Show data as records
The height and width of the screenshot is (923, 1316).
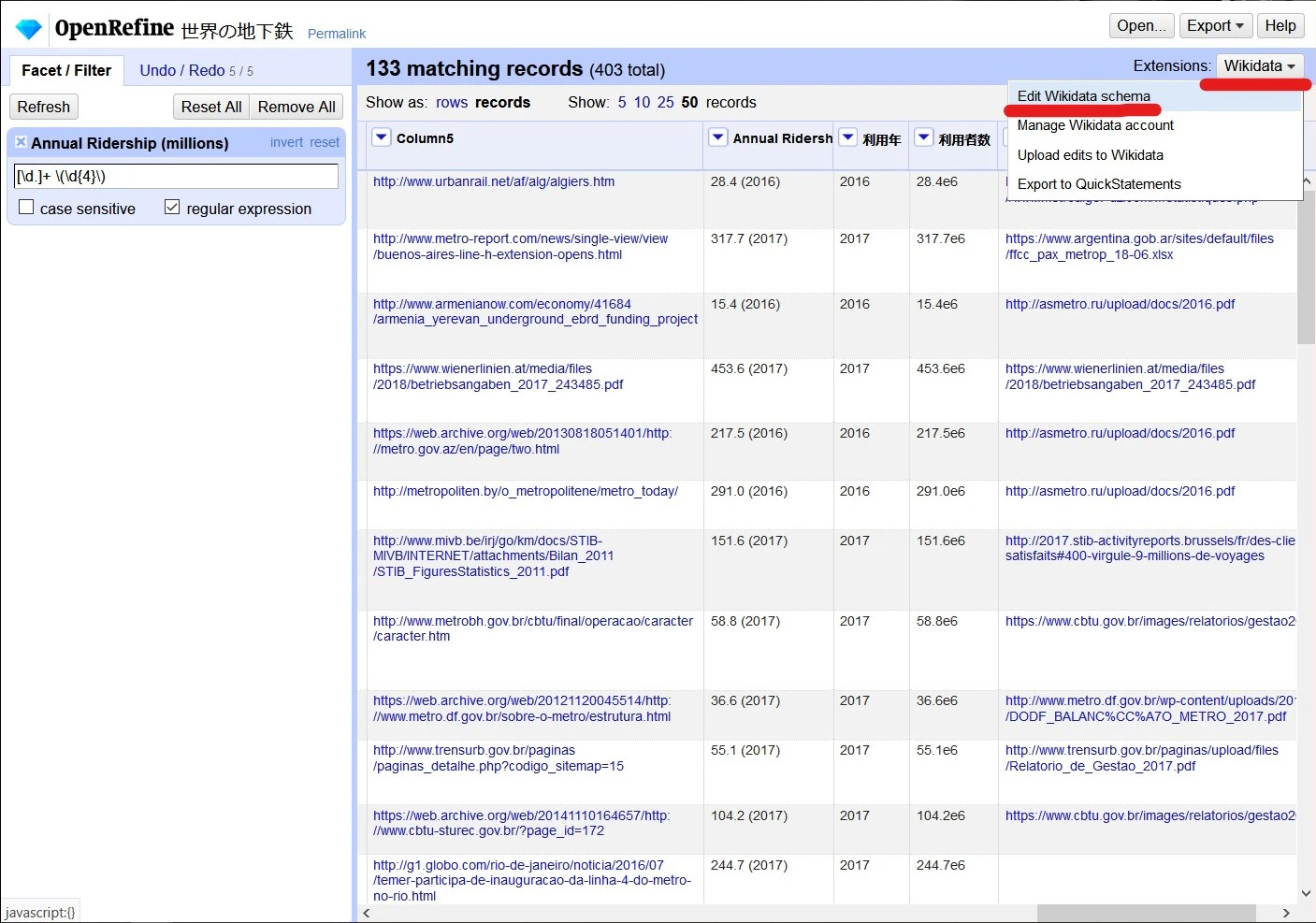(x=502, y=102)
